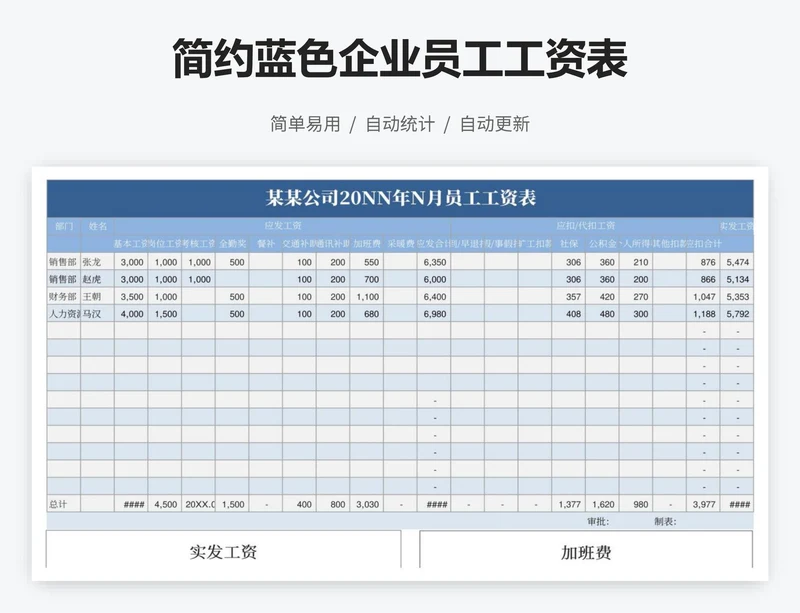Screen dimensions: 800x613
Task: Click the "自动更新" subtitle text
Action: (x=495, y=124)
